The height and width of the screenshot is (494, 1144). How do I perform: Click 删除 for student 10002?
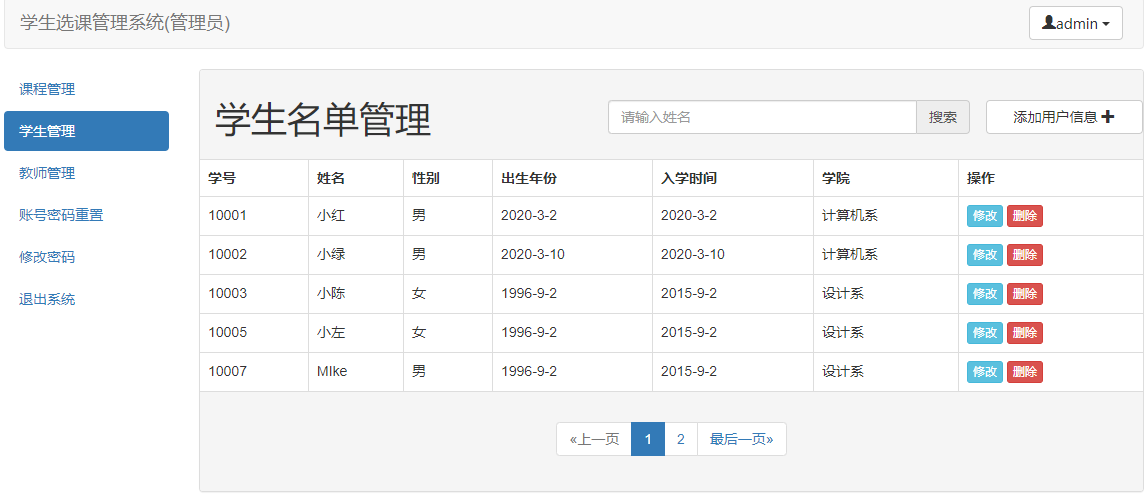pos(1025,255)
